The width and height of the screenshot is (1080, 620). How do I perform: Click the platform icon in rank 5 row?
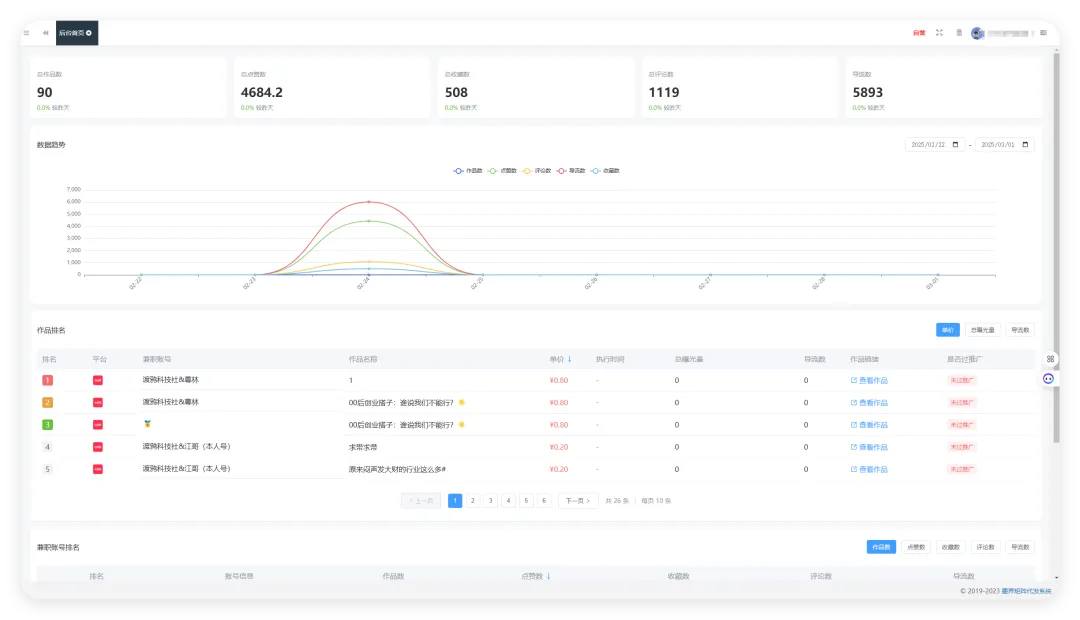coord(98,469)
